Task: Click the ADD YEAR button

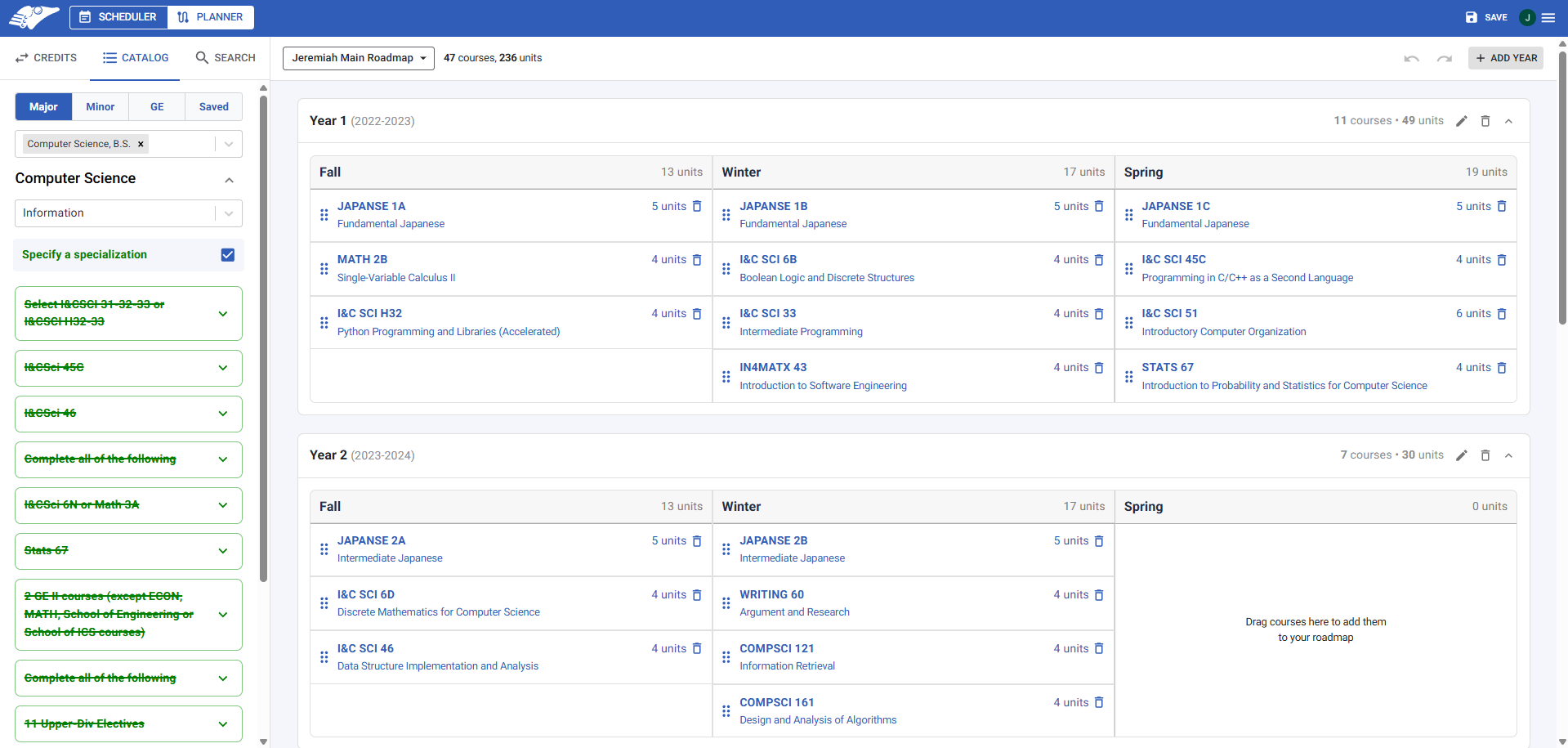Action: 1505,58
